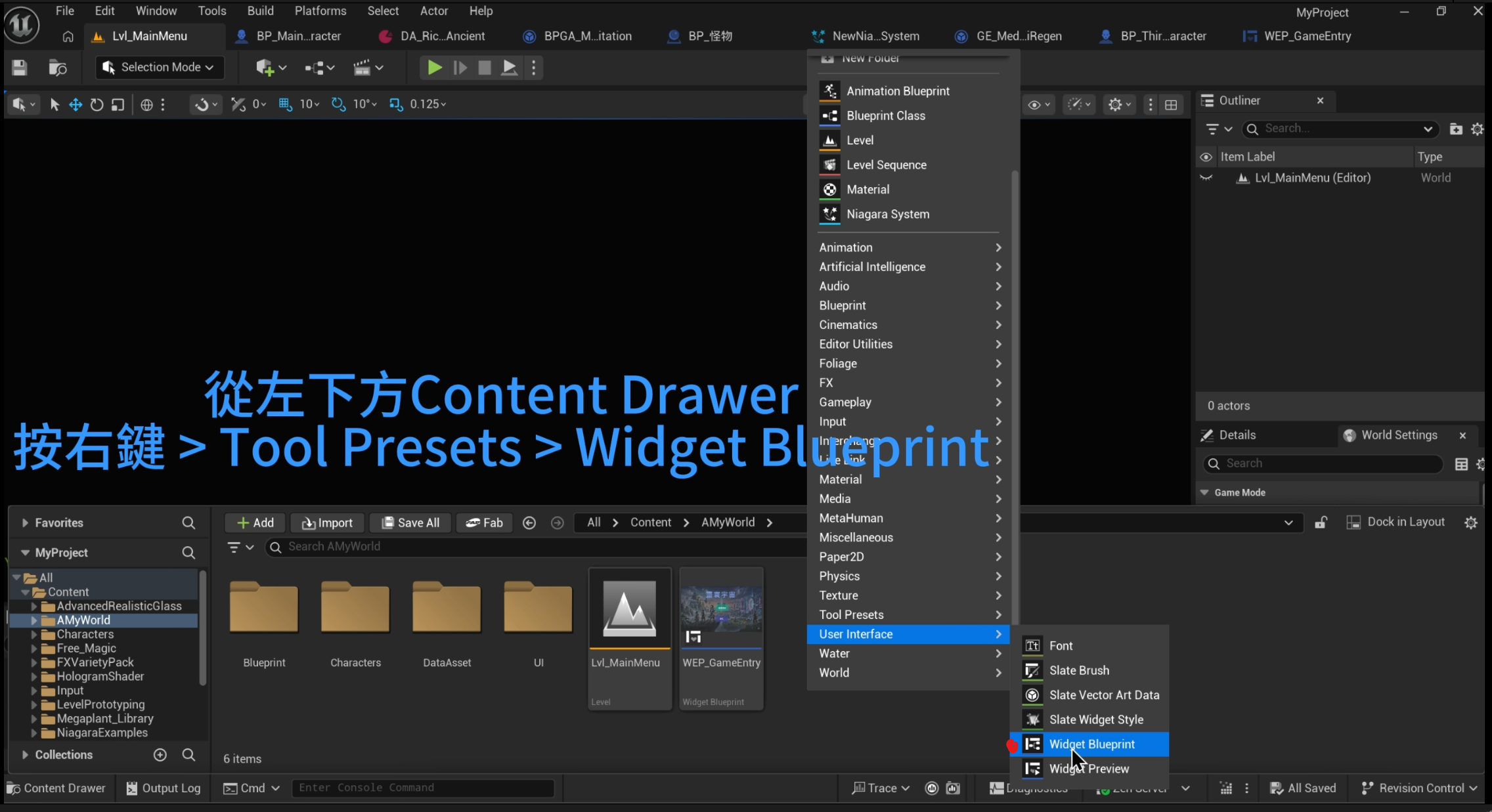Viewport: 1492px width, 812px height.
Task: Click the Slate Brush submenu icon
Action: [1032, 670]
